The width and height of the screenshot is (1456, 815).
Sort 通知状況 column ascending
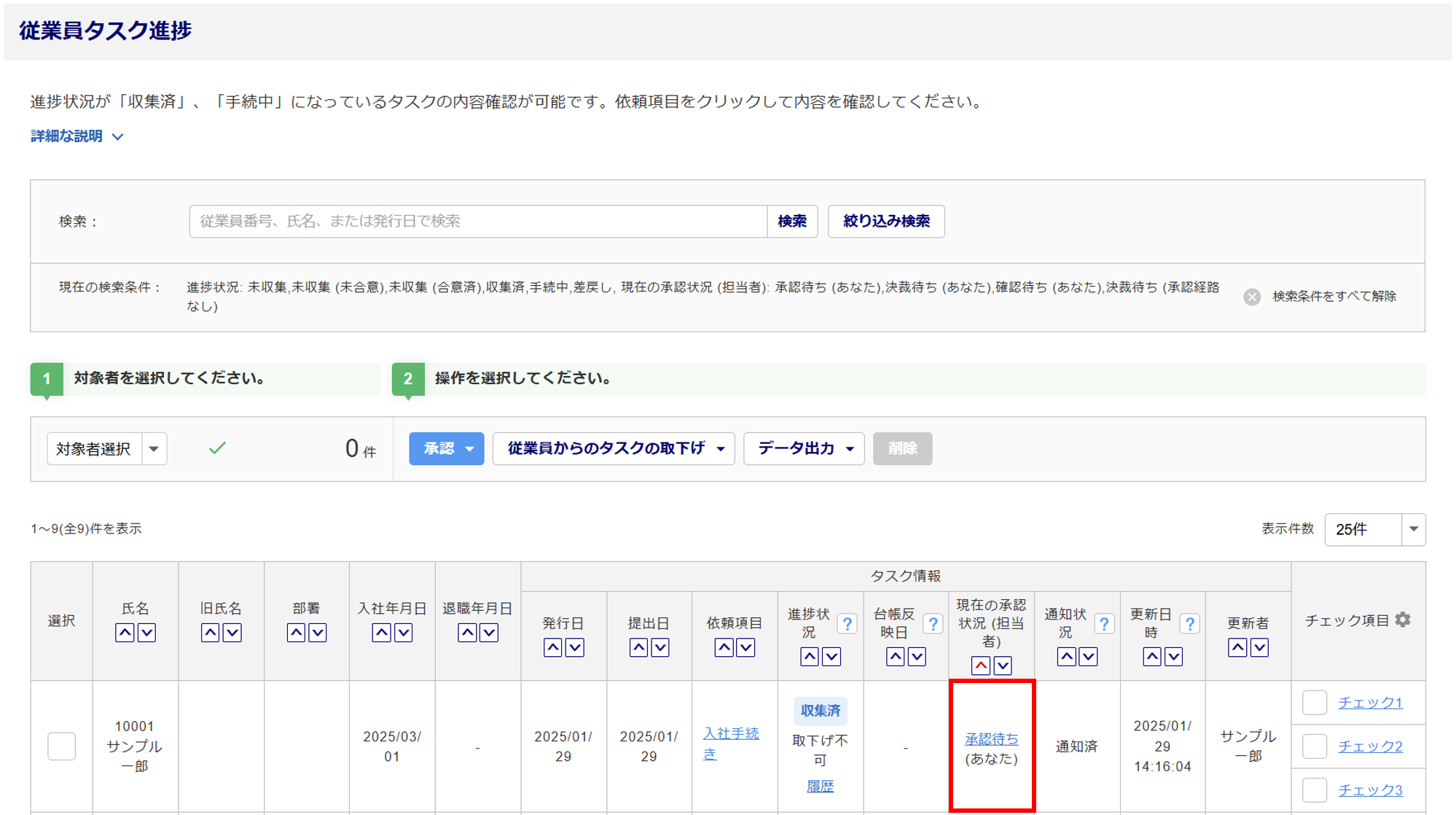1067,657
